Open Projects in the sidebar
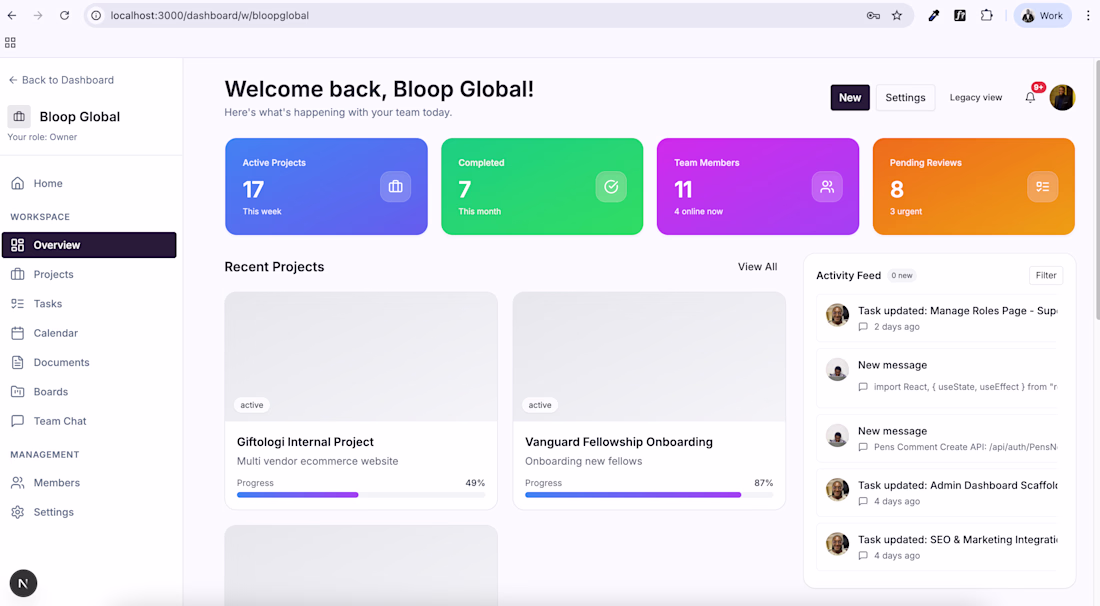This screenshot has width=1100, height=606. (89, 274)
